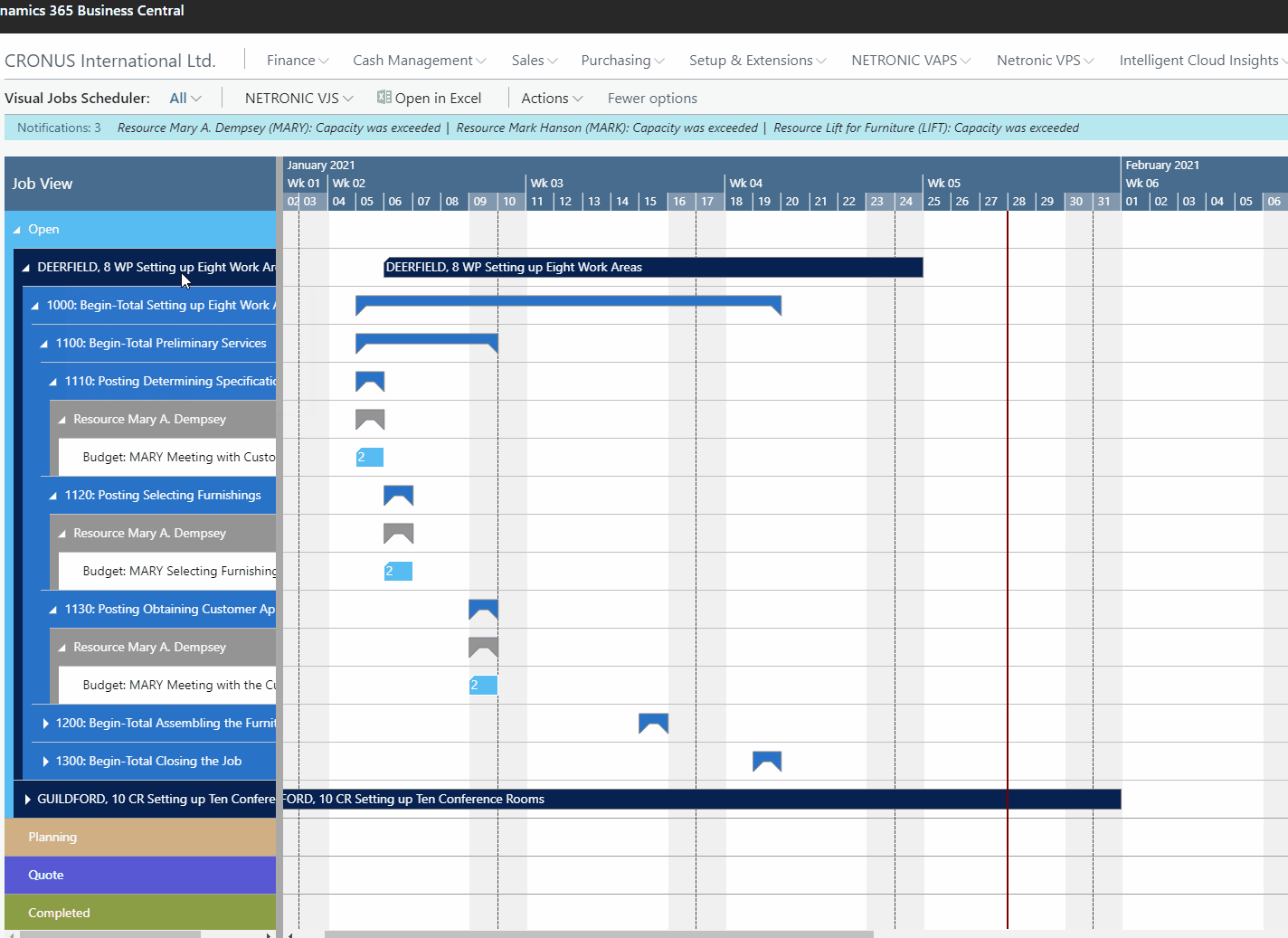Select the milestone for 1120 Posting Selecting Furnishings
Screen dimensions: 1288x938
click(398, 495)
